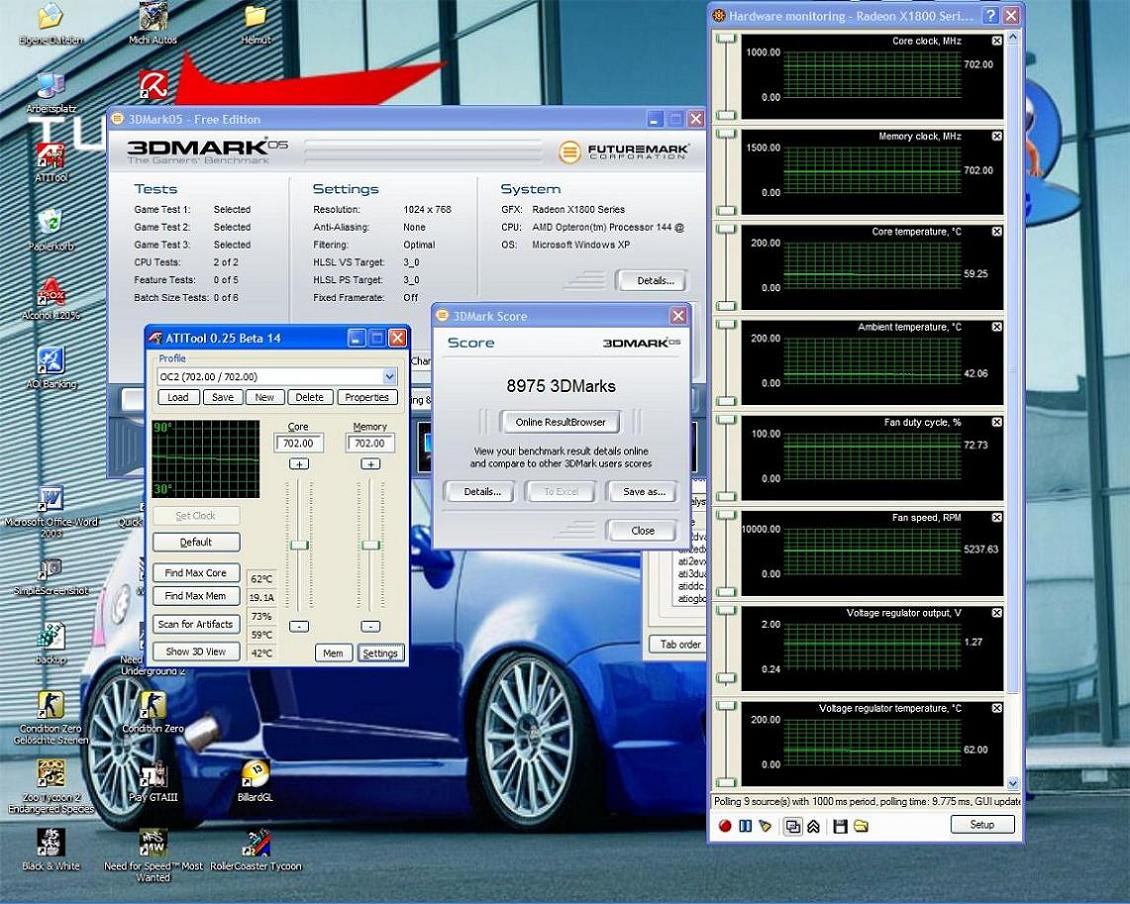The width and height of the screenshot is (1130, 904).
Task: Select Condition Zero Gelöschte Szenen icon
Action: click(x=50, y=718)
